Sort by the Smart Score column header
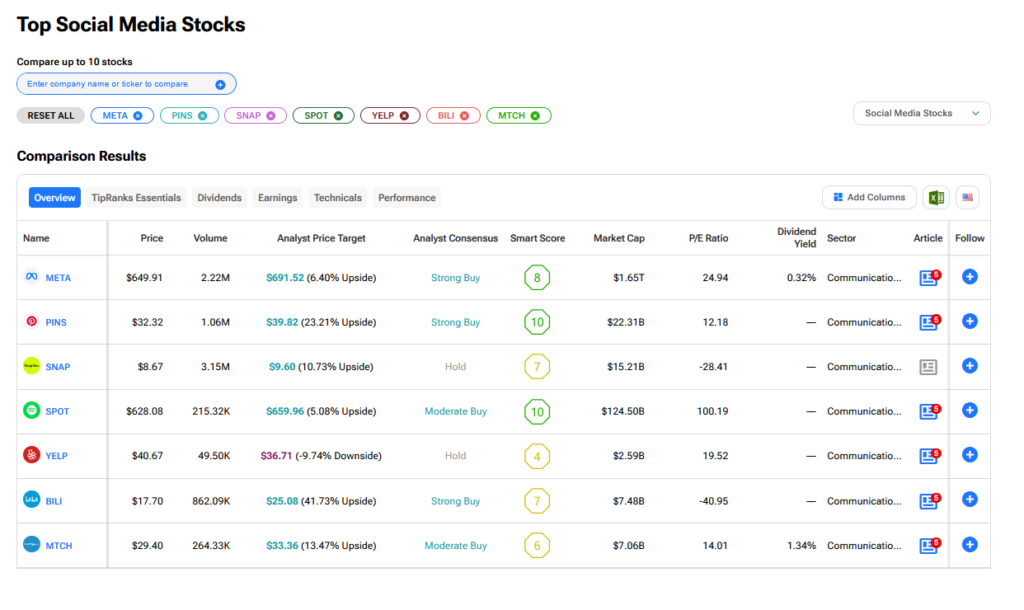This screenshot has width=1024, height=610. pyautogui.click(x=537, y=238)
